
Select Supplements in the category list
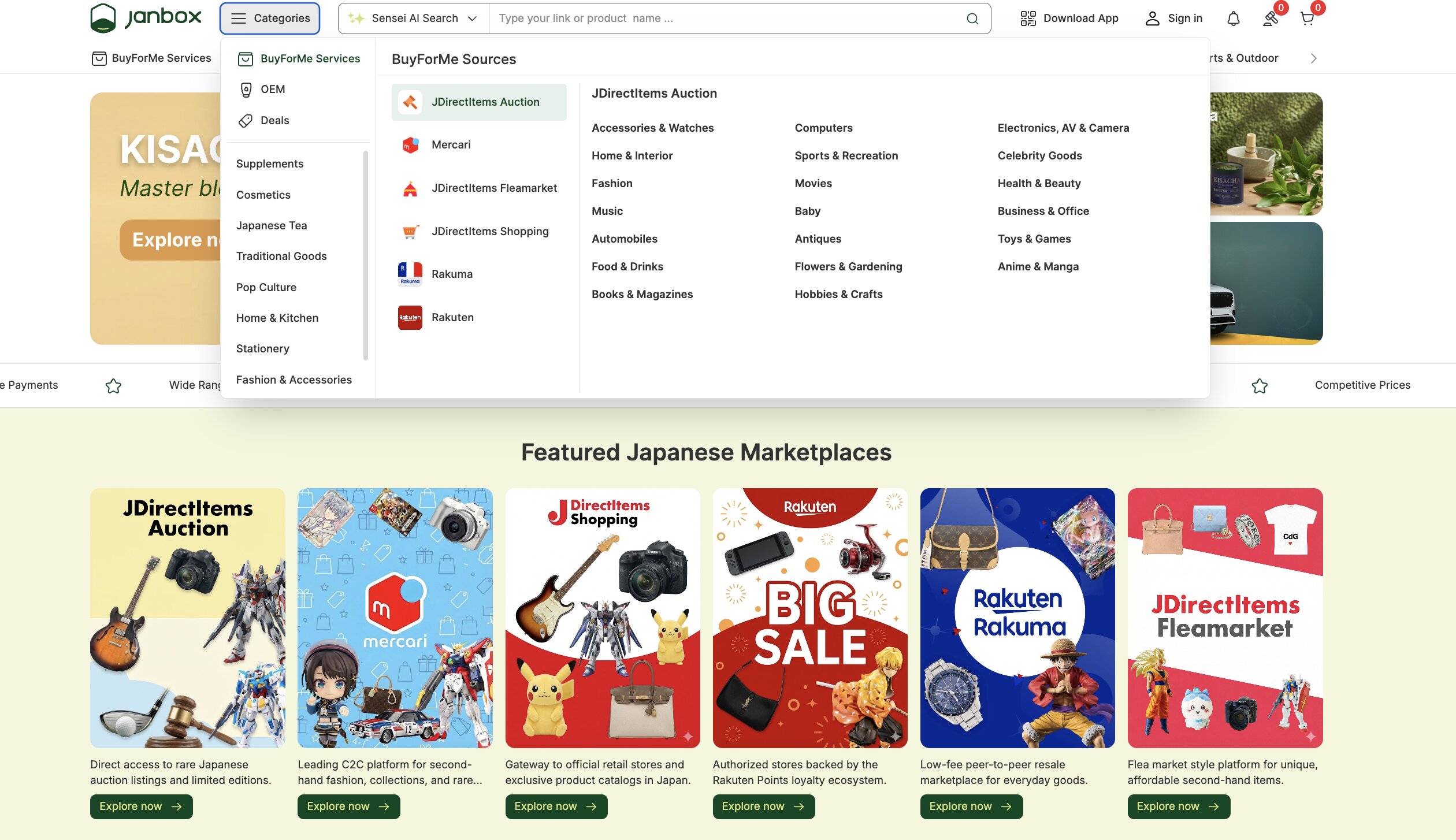tap(270, 164)
